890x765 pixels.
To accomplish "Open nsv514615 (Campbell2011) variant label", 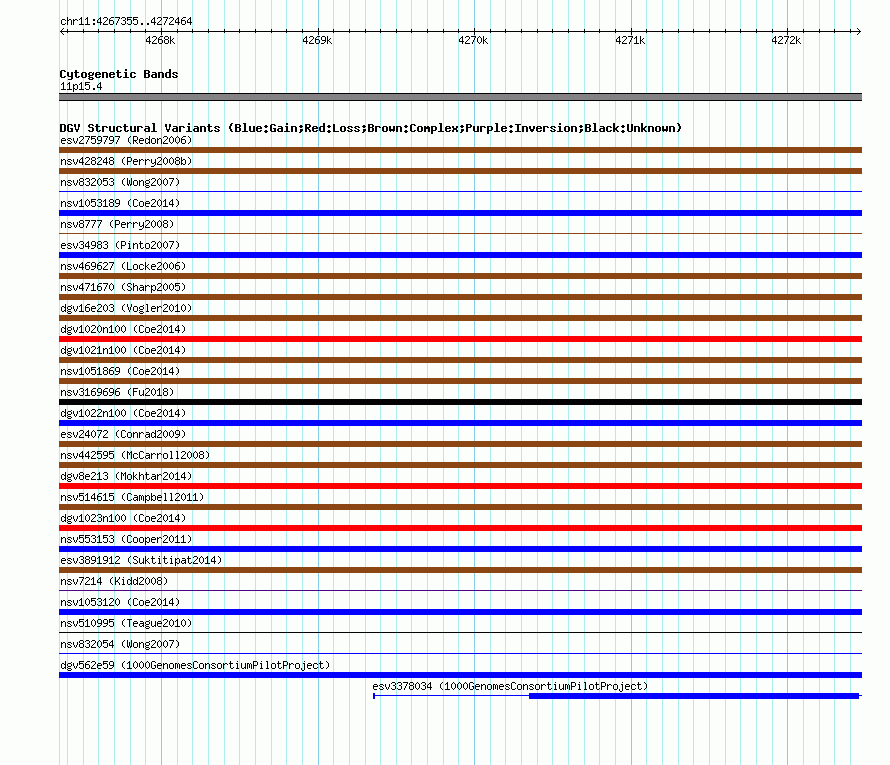I will tap(132, 497).
